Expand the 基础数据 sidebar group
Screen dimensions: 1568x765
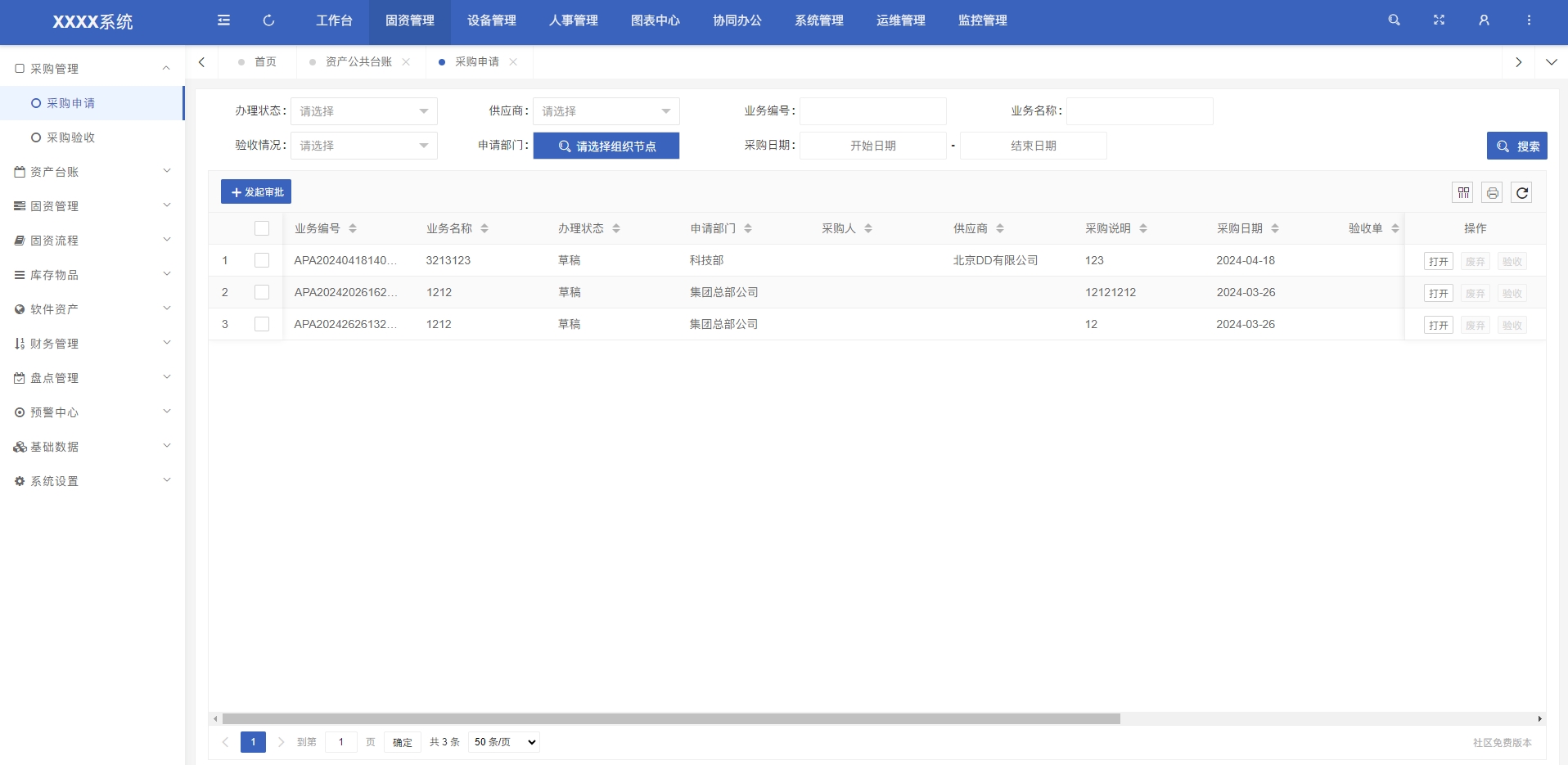(92, 447)
